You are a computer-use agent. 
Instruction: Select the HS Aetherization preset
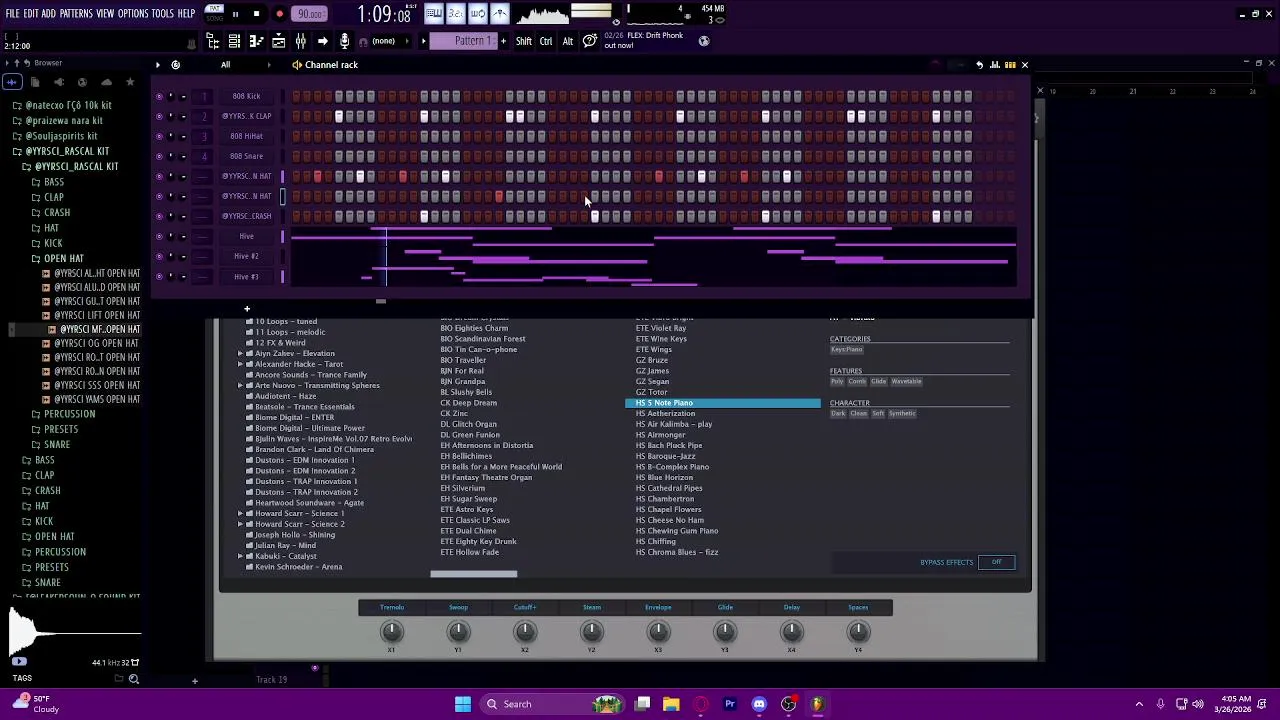(665, 413)
